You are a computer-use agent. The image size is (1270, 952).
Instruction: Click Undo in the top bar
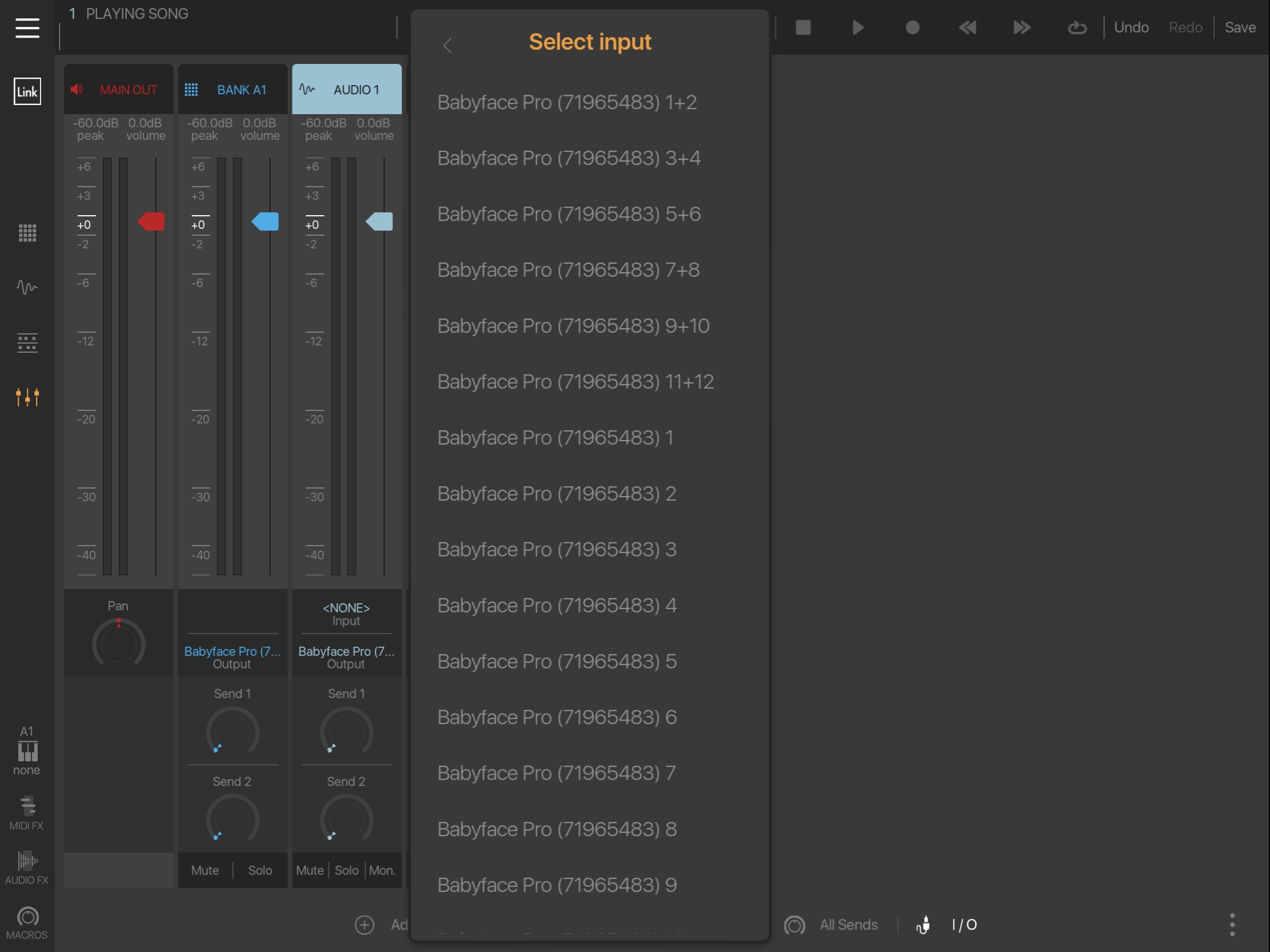pos(1131,27)
